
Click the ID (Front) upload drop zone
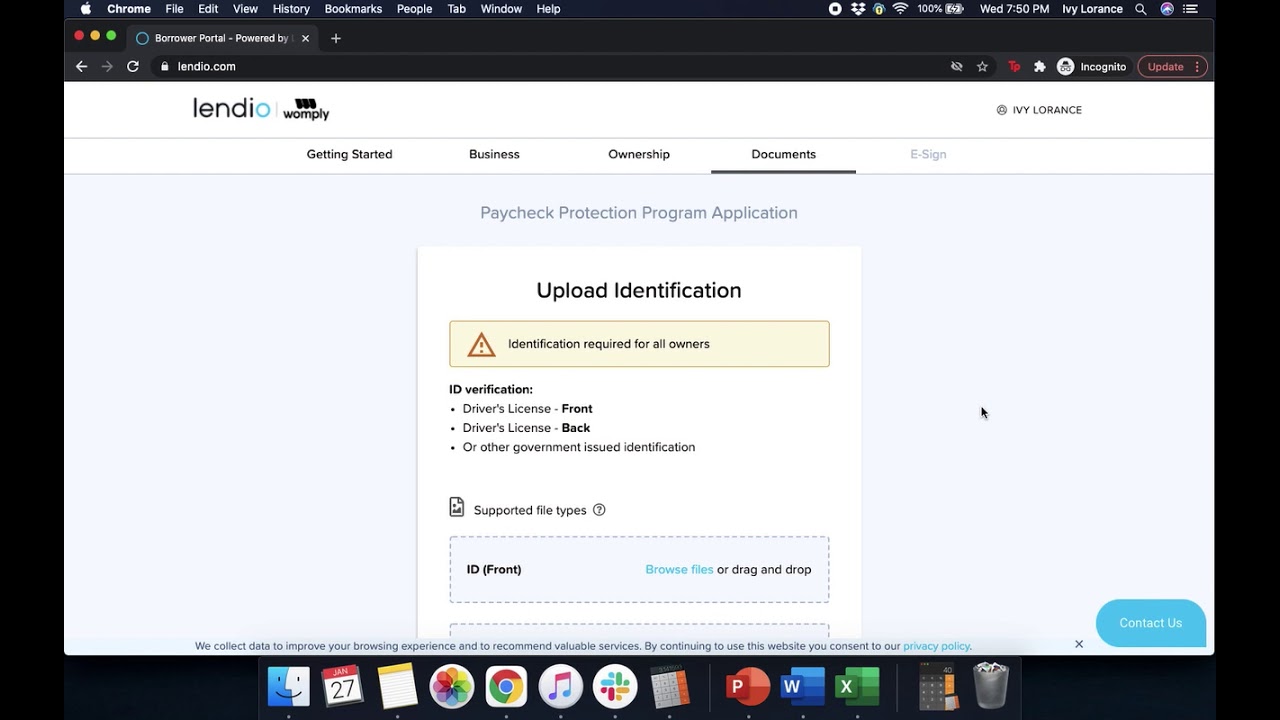pos(639,570)
